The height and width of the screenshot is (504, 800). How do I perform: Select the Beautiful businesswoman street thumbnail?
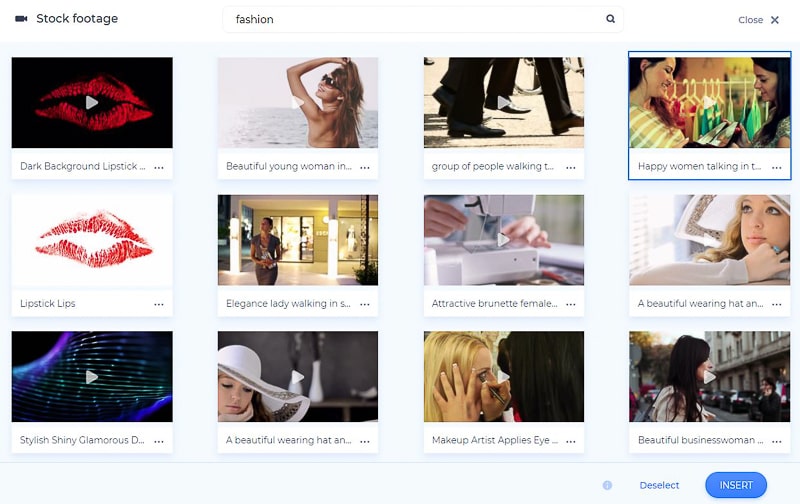[709, 377]
